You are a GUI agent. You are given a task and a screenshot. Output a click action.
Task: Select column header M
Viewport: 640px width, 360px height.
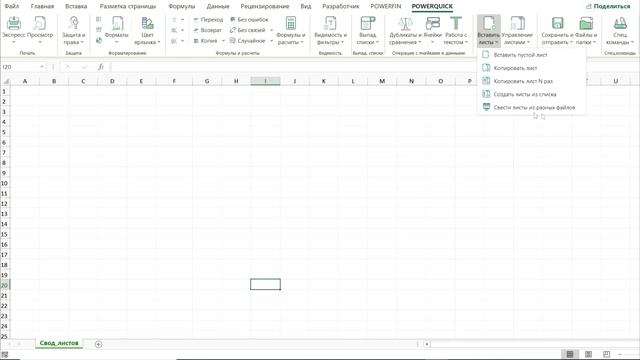point(382,81)
